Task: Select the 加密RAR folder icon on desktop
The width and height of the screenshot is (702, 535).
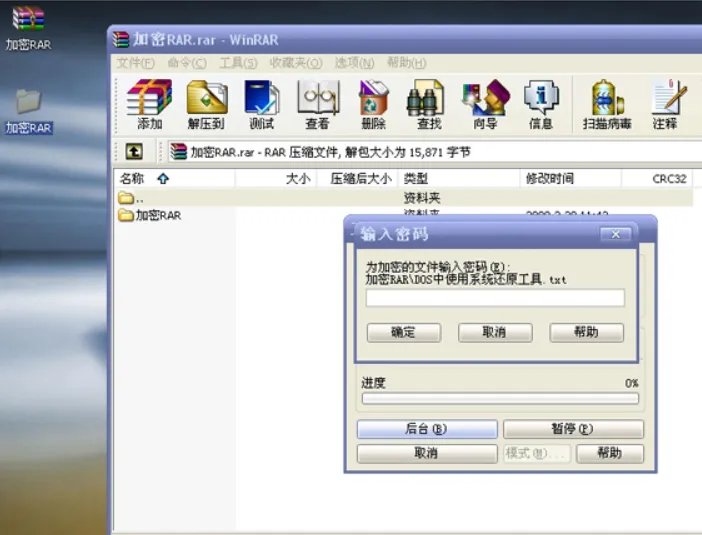Action: 28,111
